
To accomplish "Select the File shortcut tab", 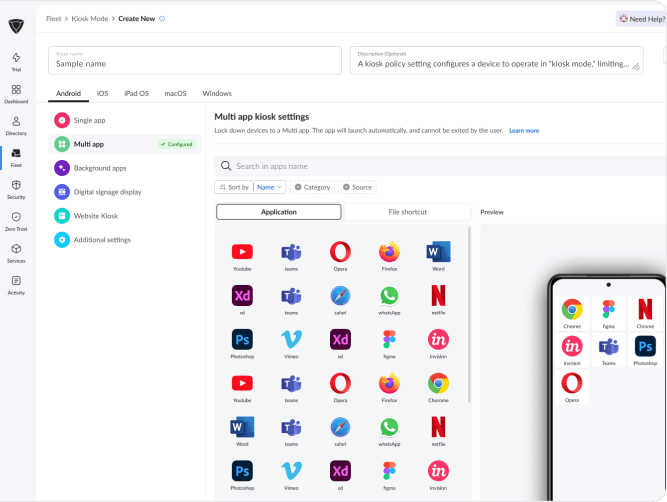I will [408, 212].
